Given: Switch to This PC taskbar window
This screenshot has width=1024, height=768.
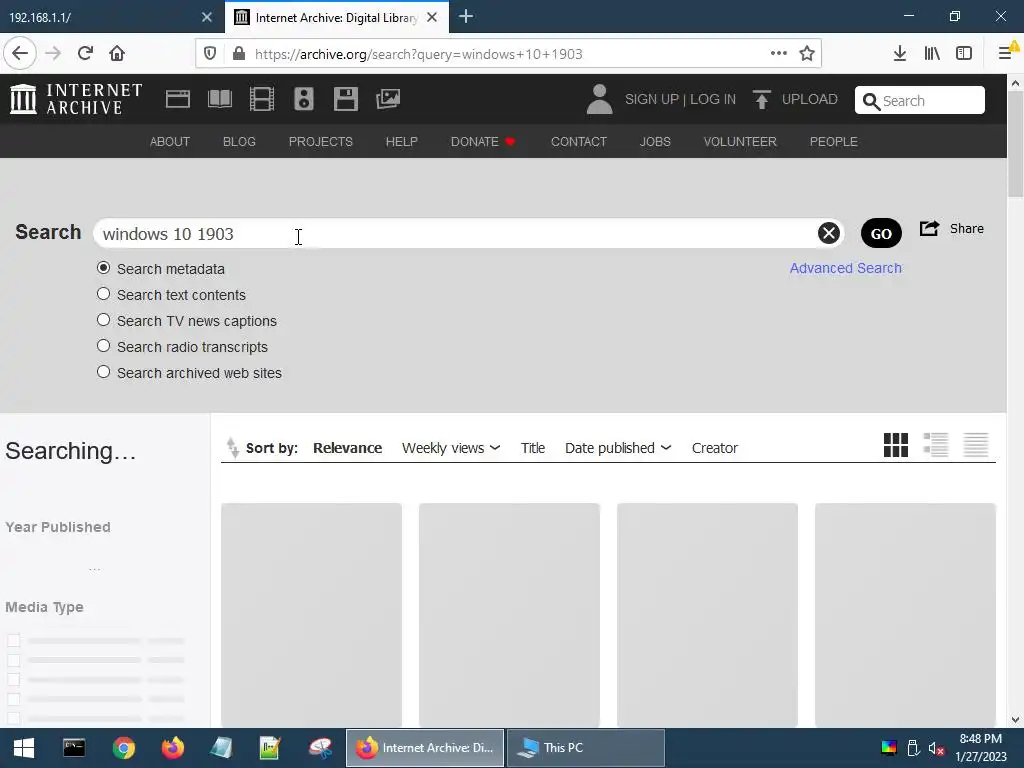Looking at the screenshot, I should (x=586, y=748).
